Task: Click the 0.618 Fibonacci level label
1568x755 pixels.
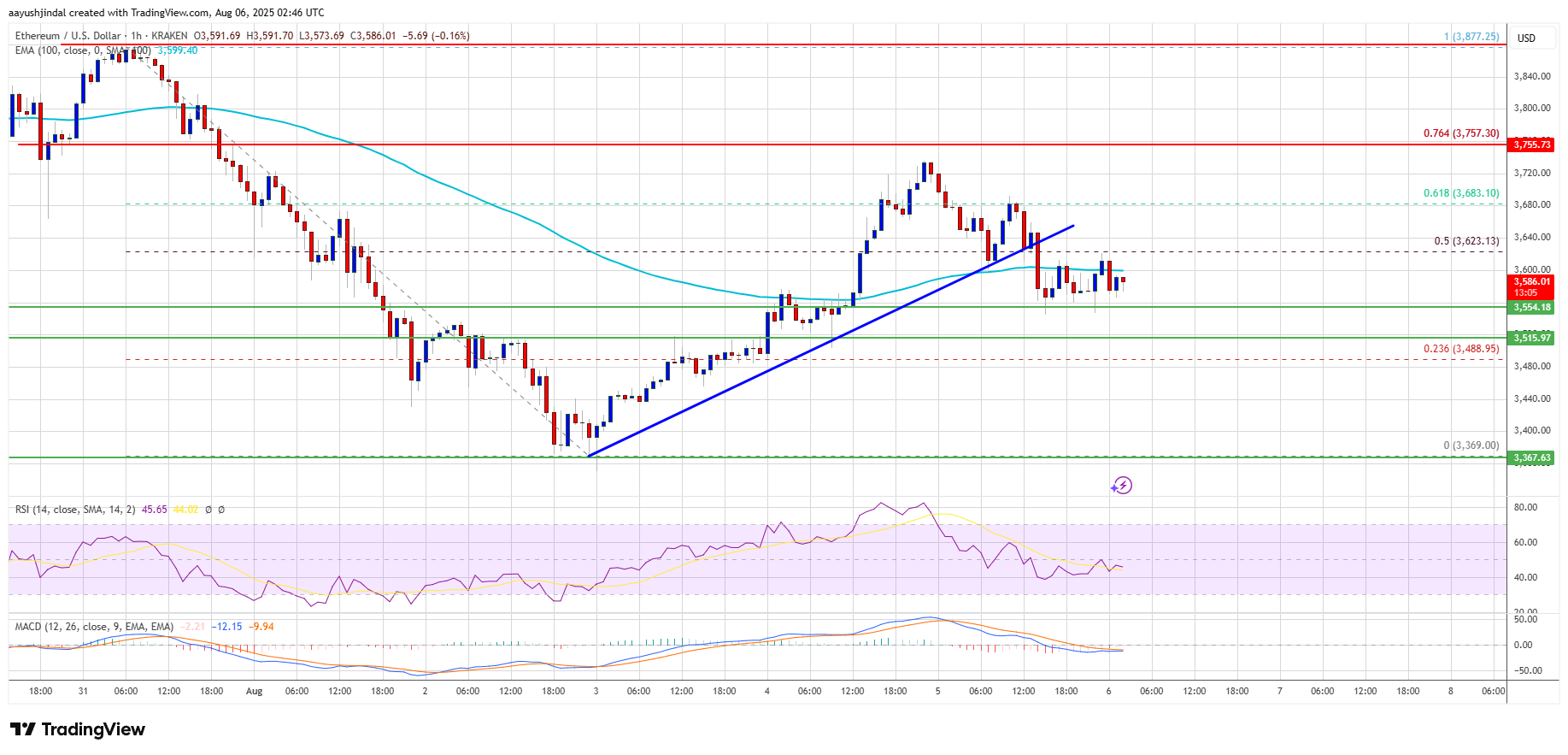Action: tap(1460, 193)
